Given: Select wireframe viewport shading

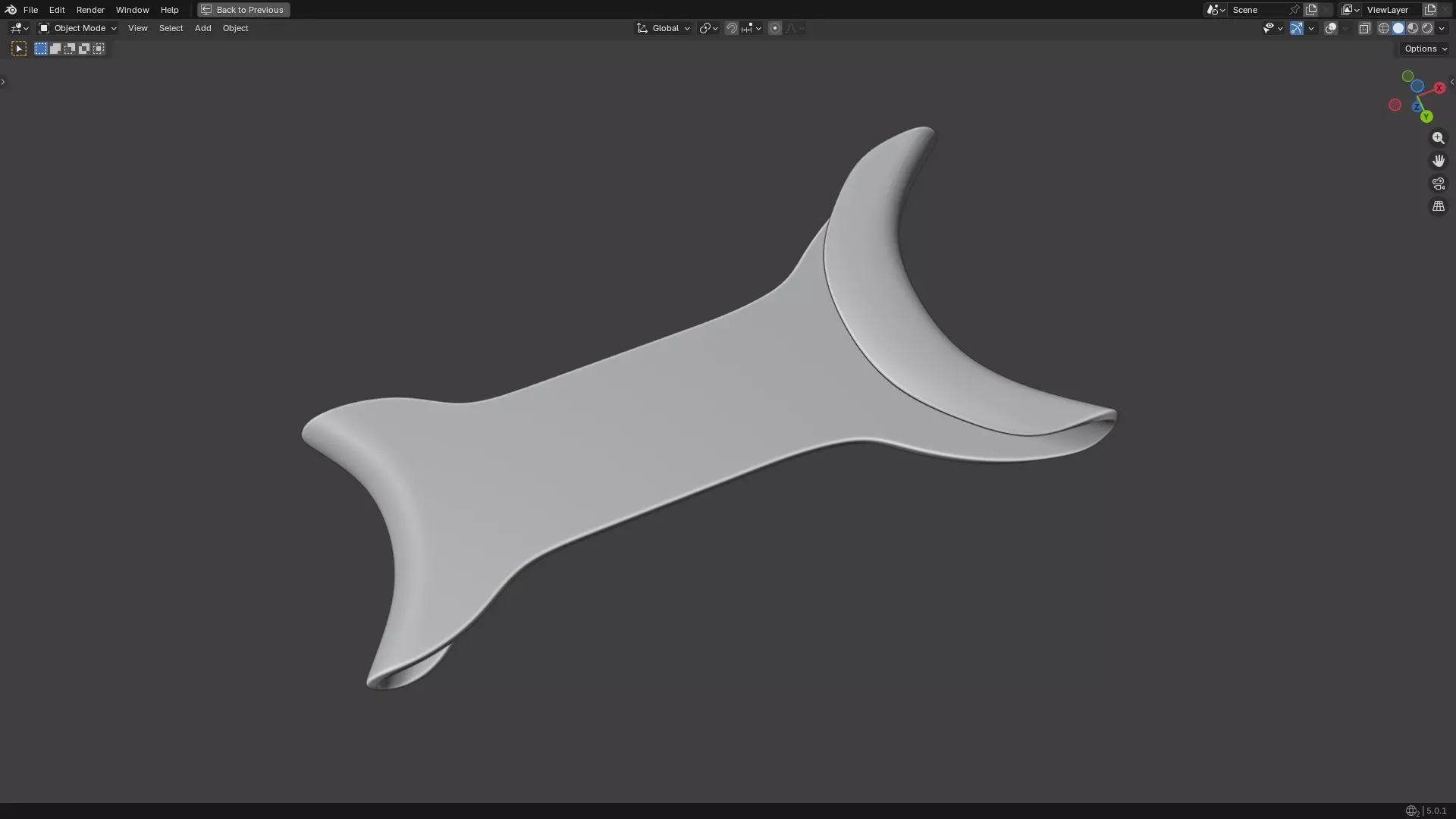Looking at the screenshot, I should tap(1384, 28).
